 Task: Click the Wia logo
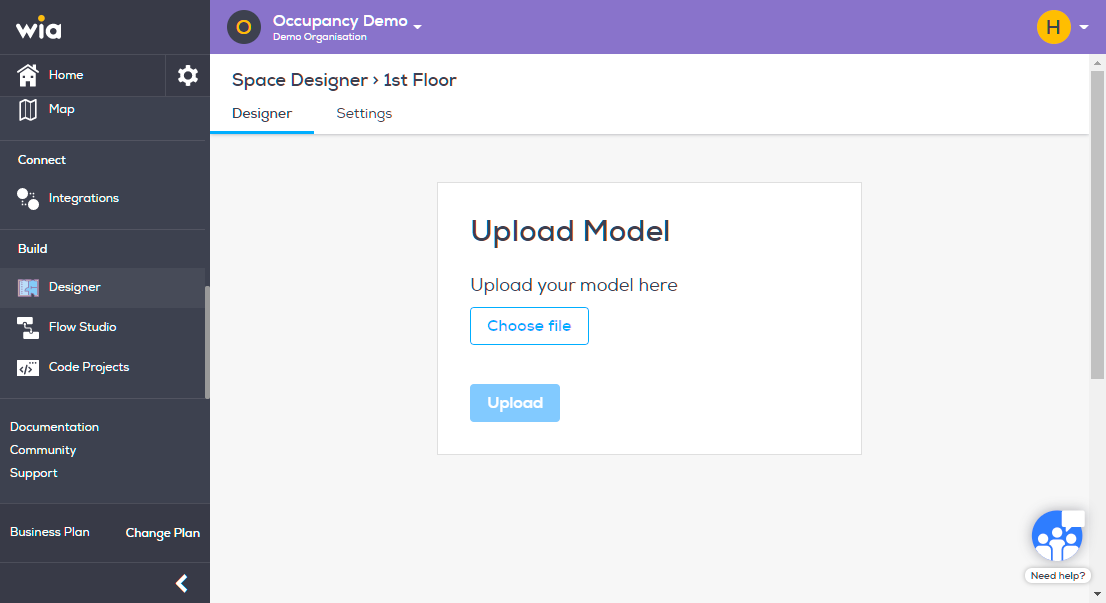(39, 28)
